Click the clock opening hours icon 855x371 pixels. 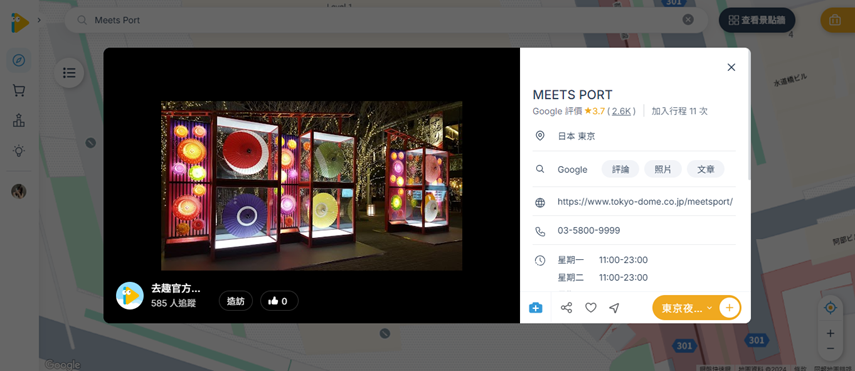540,260
